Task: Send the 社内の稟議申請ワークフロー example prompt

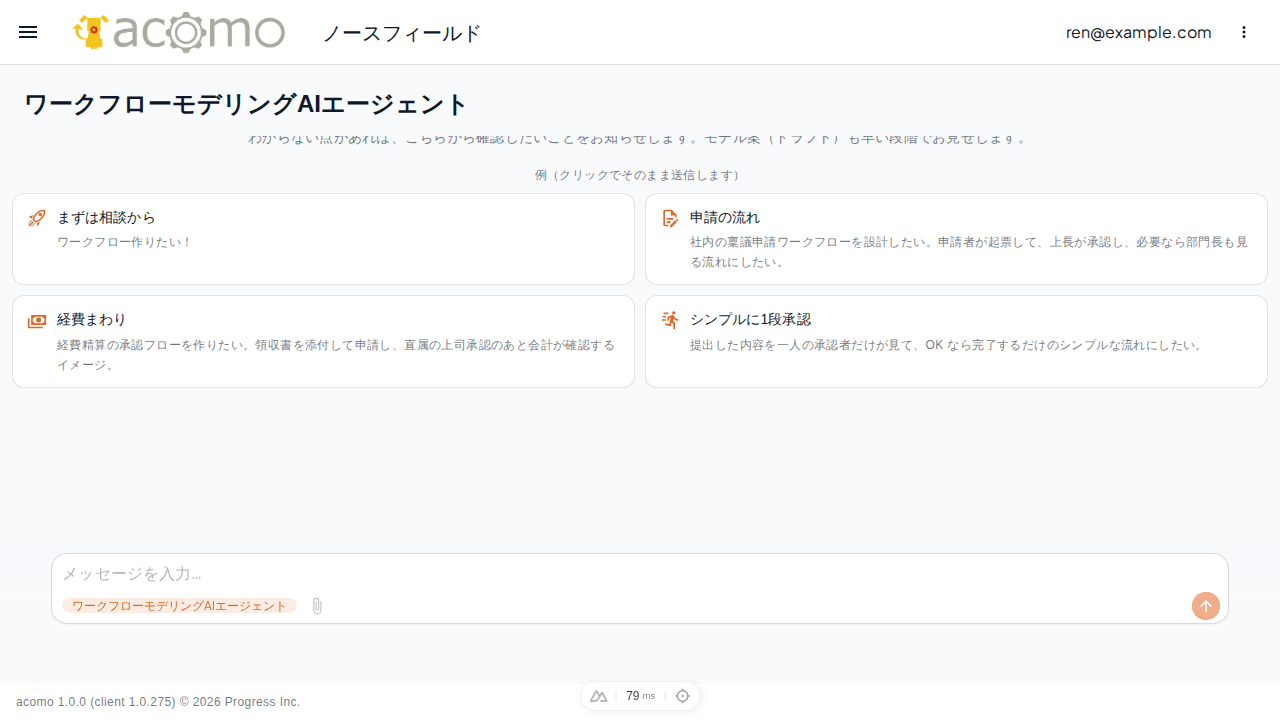Action: coord(956,239)
